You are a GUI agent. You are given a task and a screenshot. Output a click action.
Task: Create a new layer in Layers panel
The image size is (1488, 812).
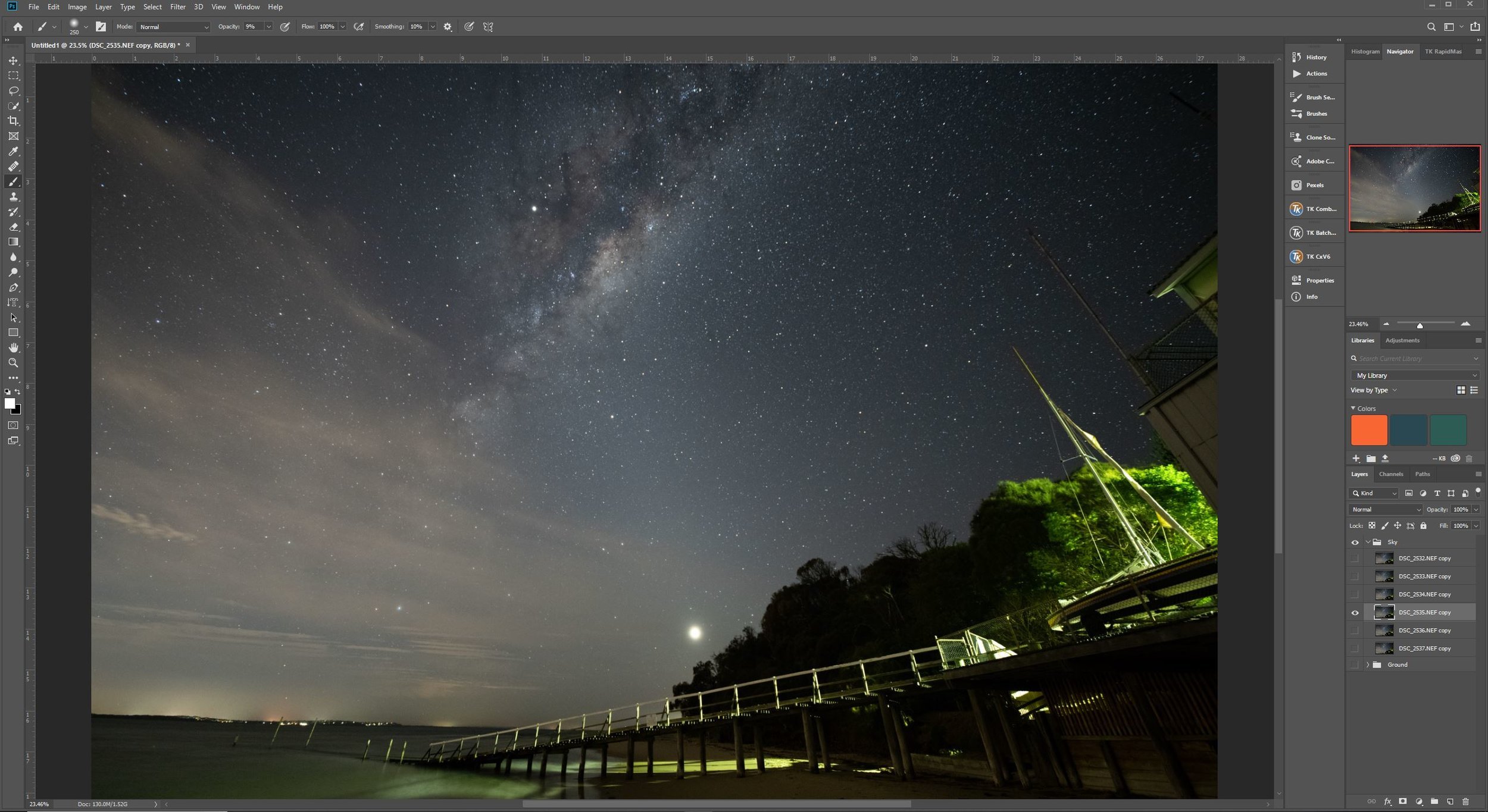pos(1450,801)
